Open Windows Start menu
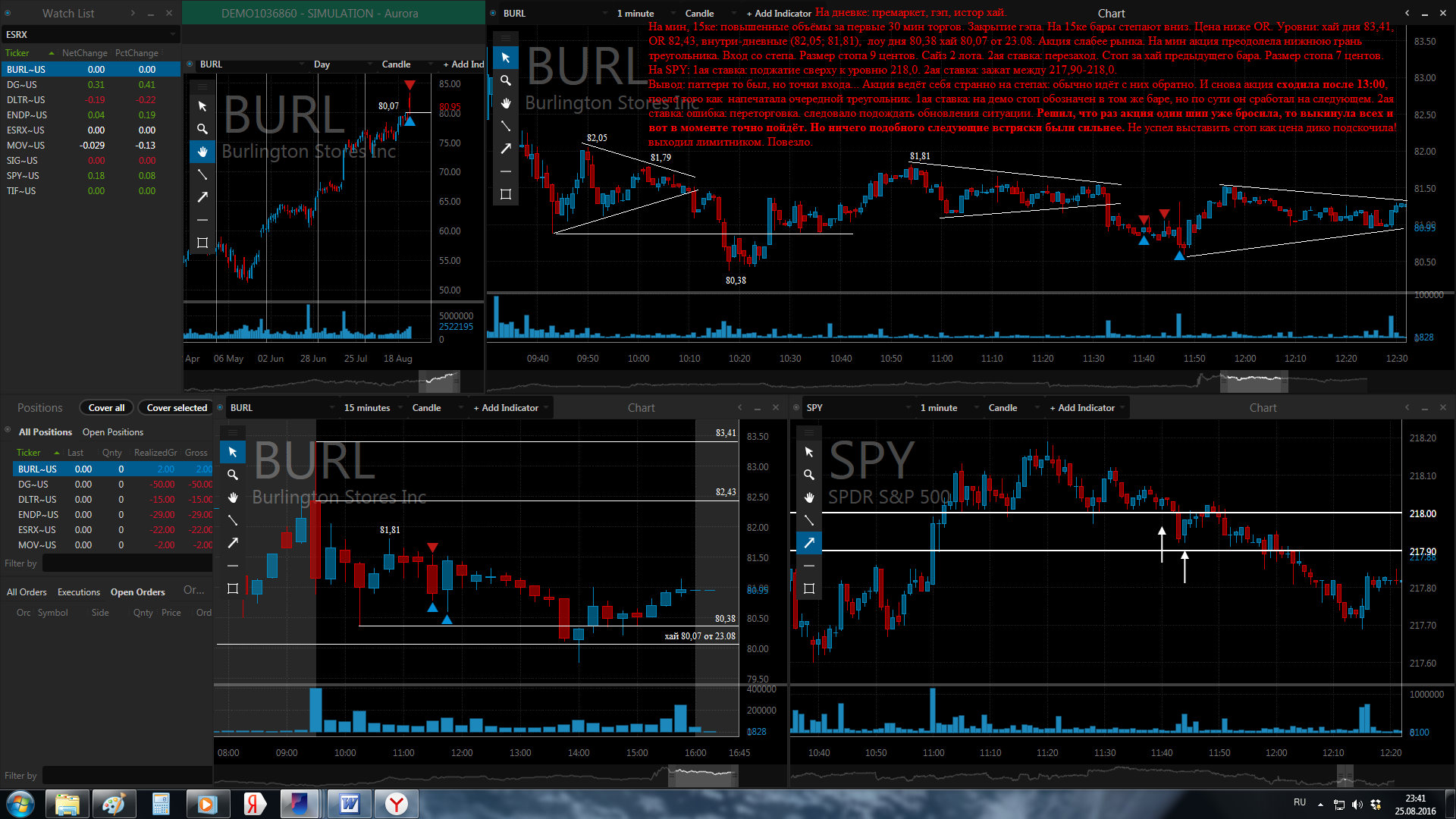 [x=20, y=804]
